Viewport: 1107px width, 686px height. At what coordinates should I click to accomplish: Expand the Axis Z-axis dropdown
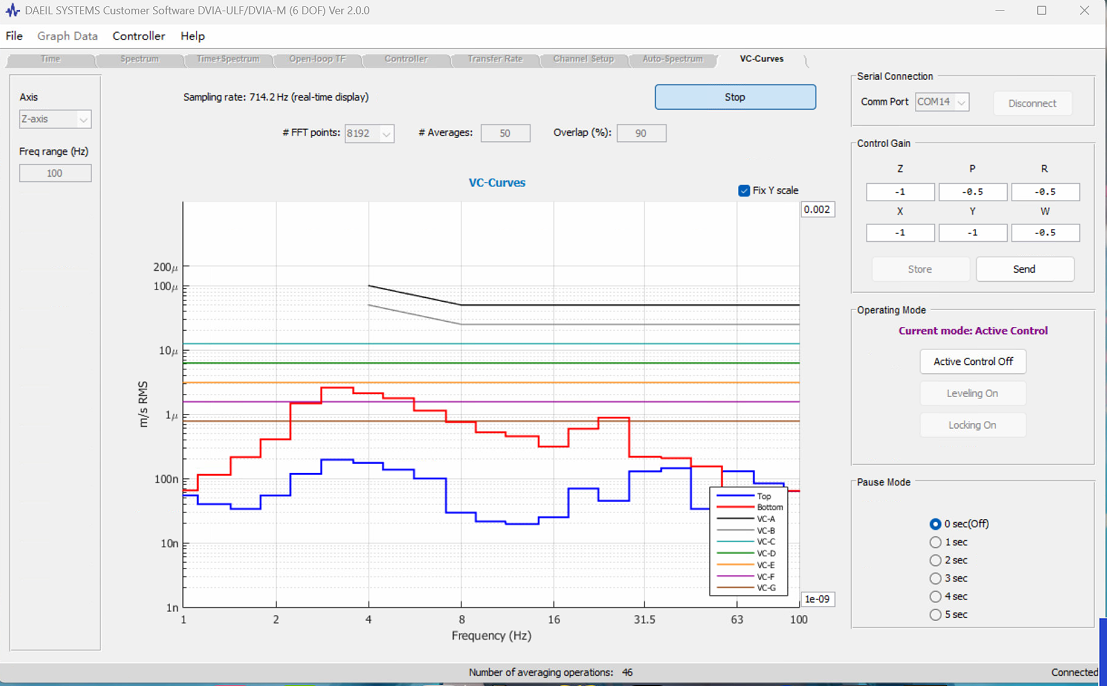[55, 119]
